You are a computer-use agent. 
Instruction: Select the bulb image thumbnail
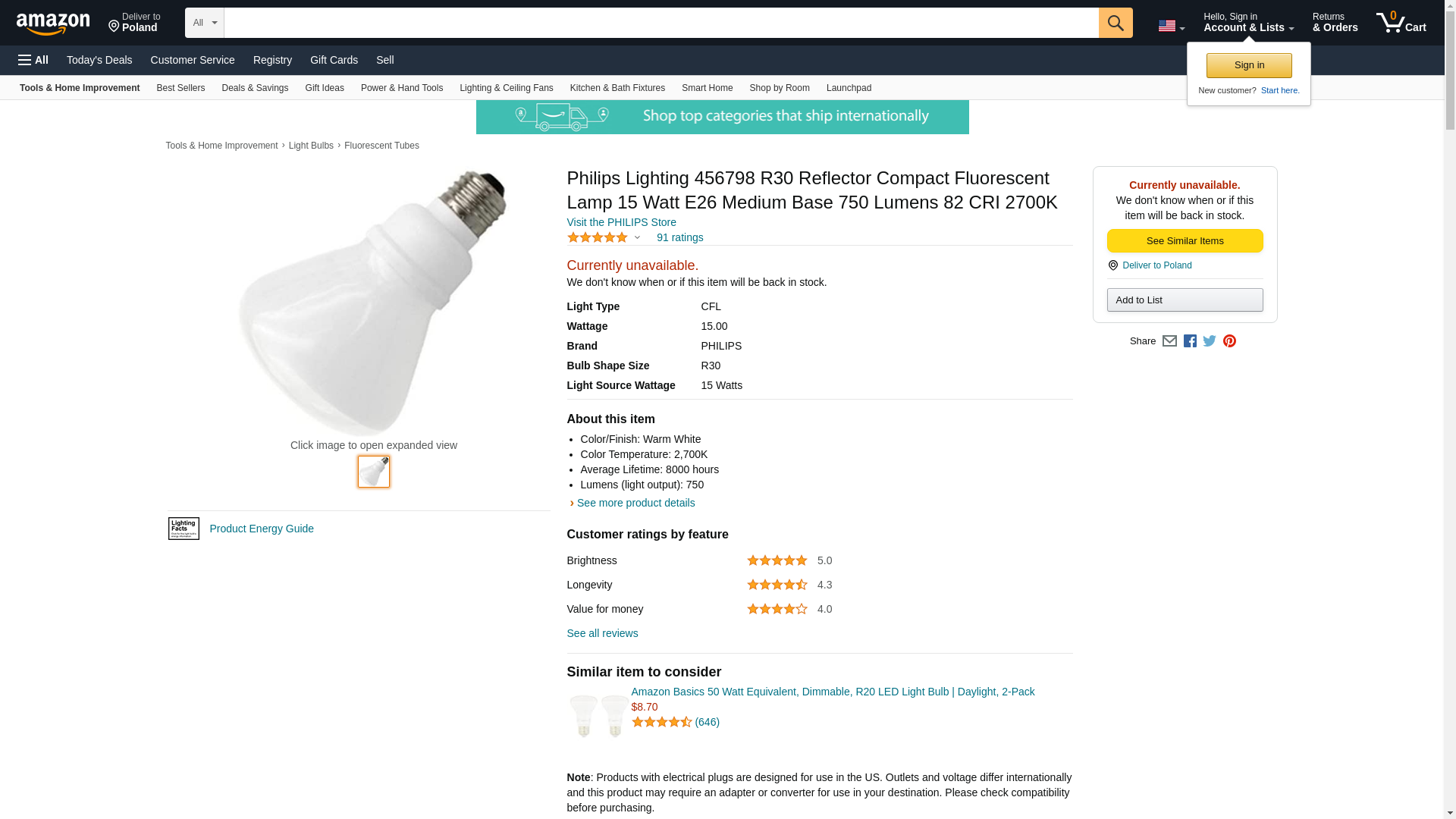(x=374, y=472)
